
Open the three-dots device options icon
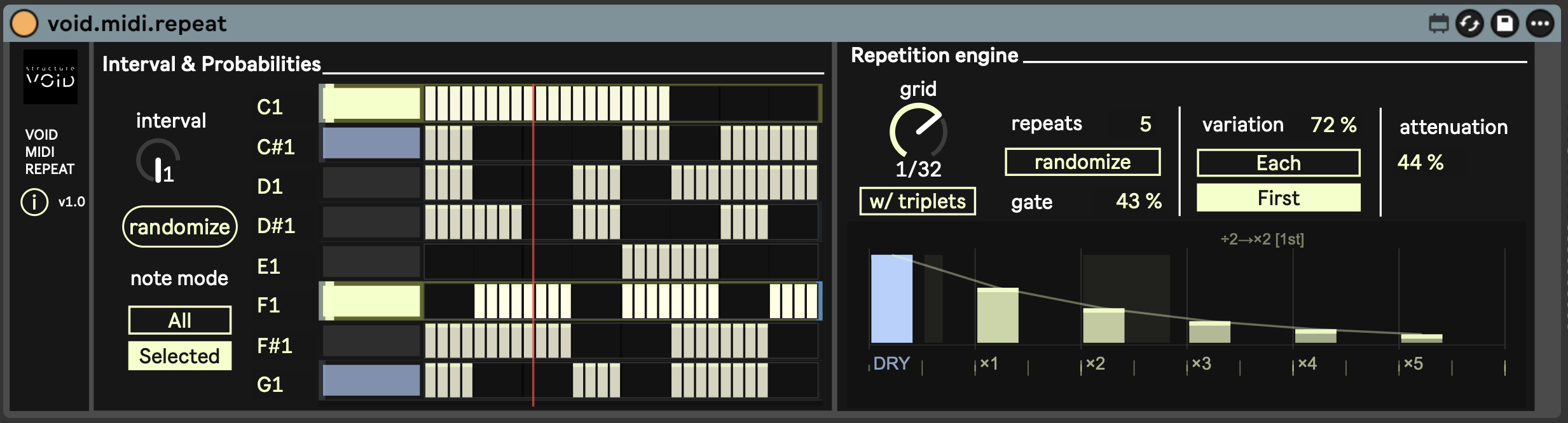[1540, 24]
